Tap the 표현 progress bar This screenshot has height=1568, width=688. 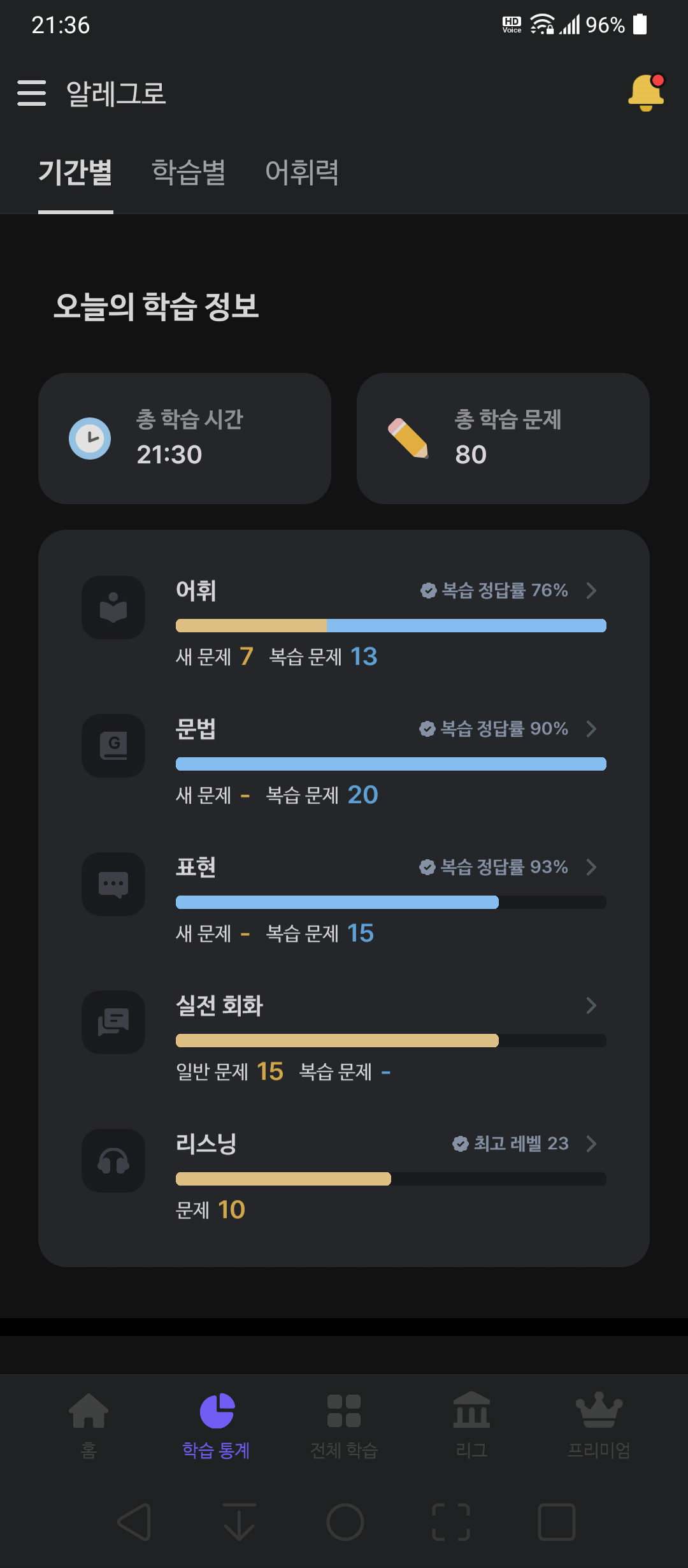(391, 902)
